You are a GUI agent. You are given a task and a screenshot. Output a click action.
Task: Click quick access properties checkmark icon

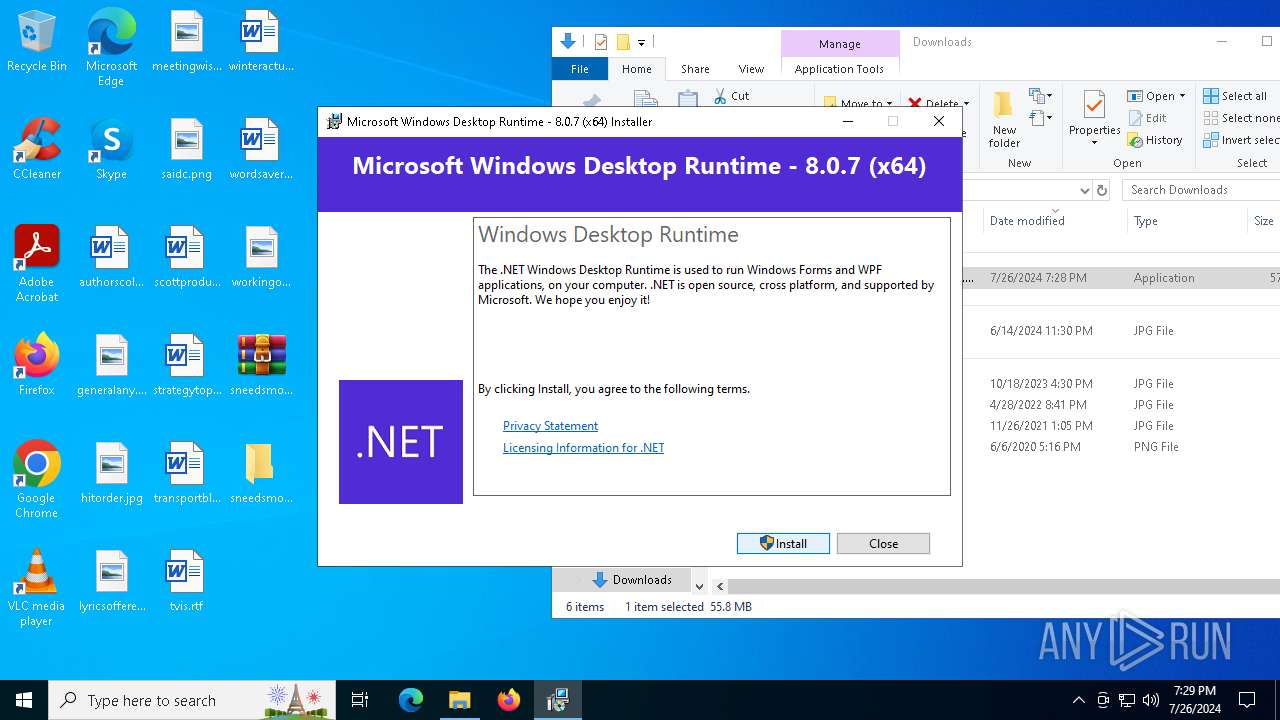click(x=601, y=42)
